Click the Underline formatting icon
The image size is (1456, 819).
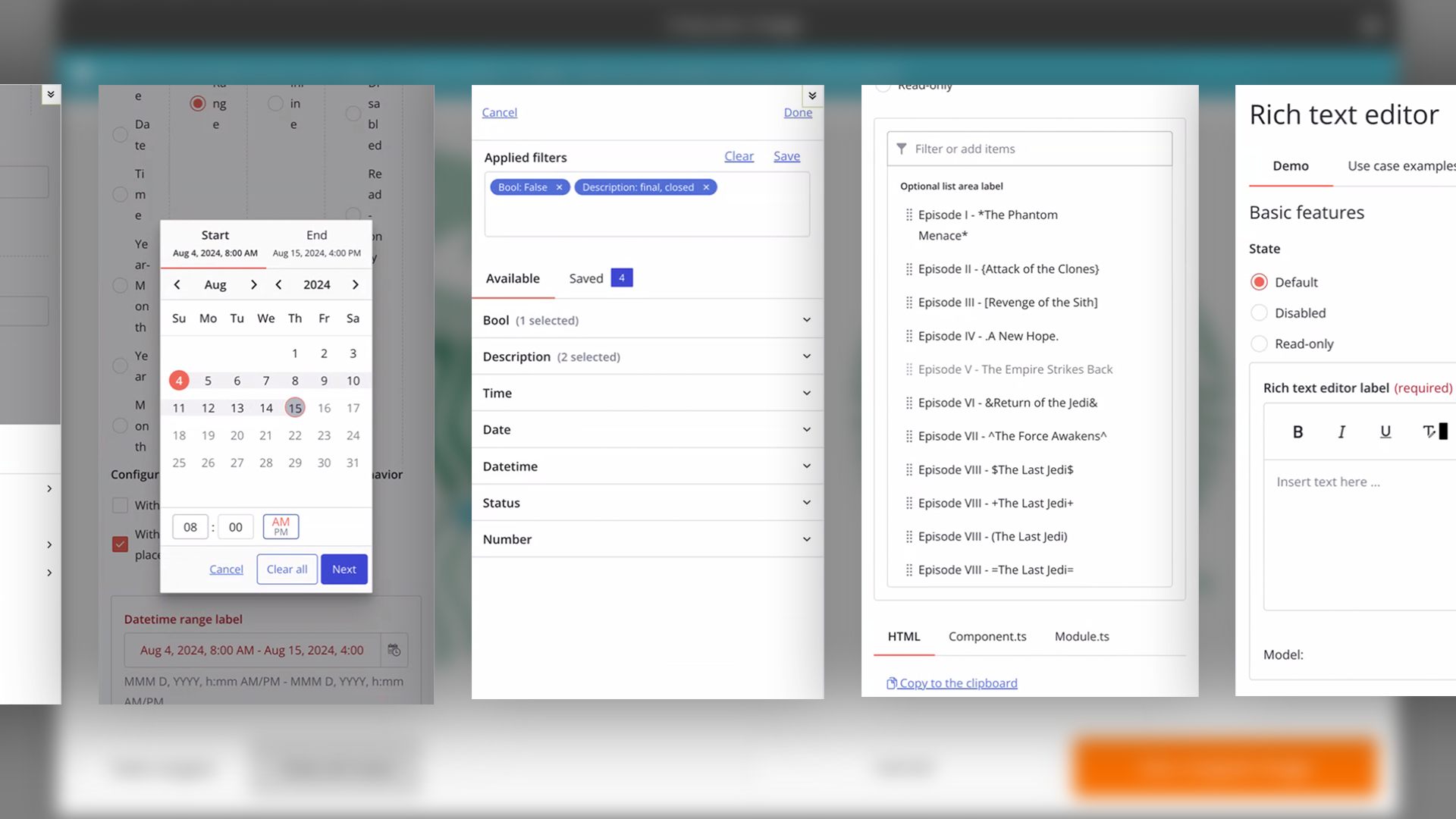(1385, 431)
